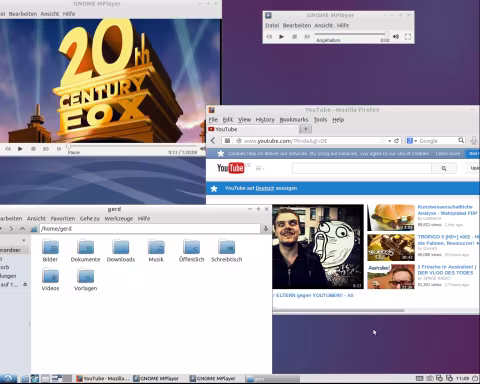Open the File menu in Firefox

(213, 120)
